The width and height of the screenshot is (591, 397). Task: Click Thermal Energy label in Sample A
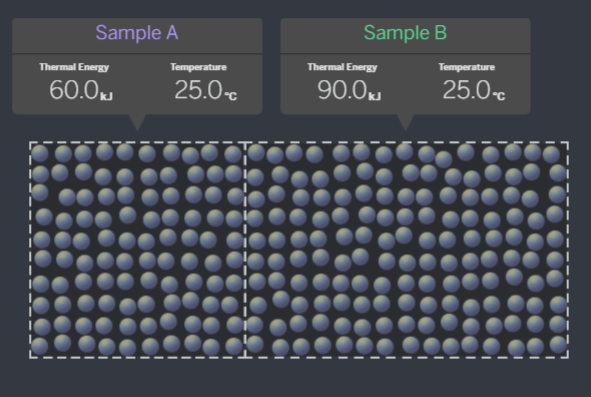74,67
